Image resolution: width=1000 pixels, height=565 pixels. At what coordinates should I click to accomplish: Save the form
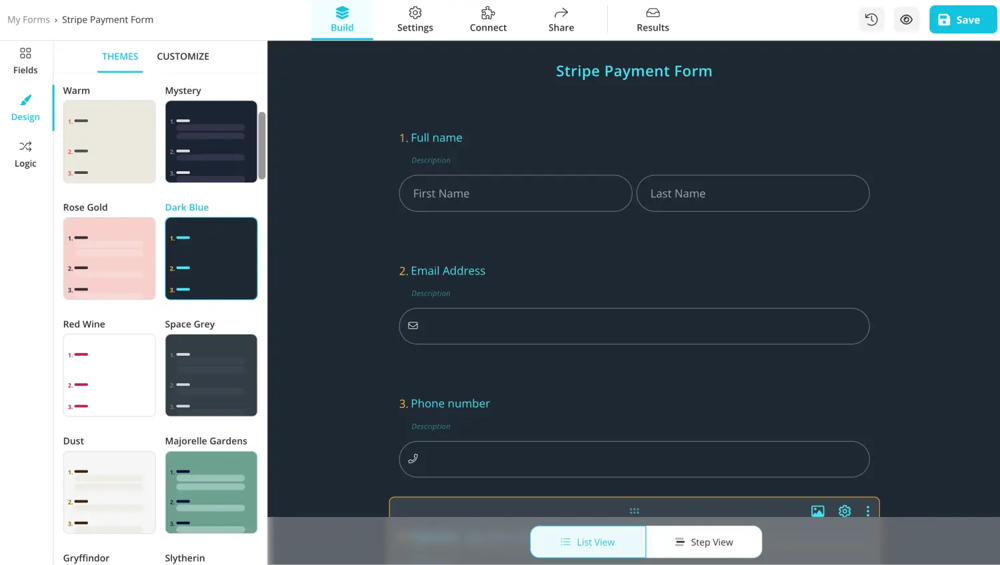(x=962, y=20)
